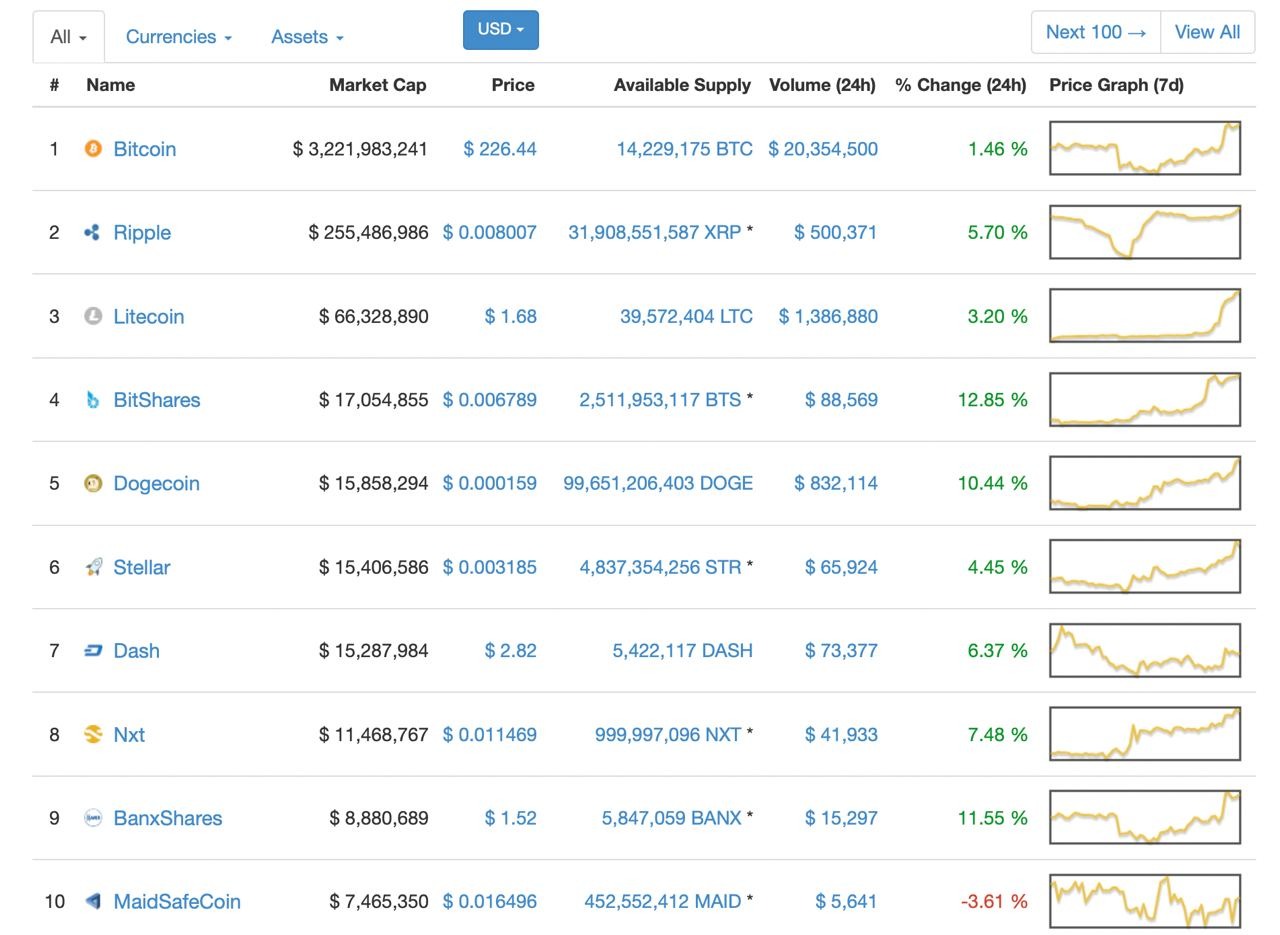Click Nxt supply 999,997,096 NXT

pyautogui.click(x=668, y=735)
